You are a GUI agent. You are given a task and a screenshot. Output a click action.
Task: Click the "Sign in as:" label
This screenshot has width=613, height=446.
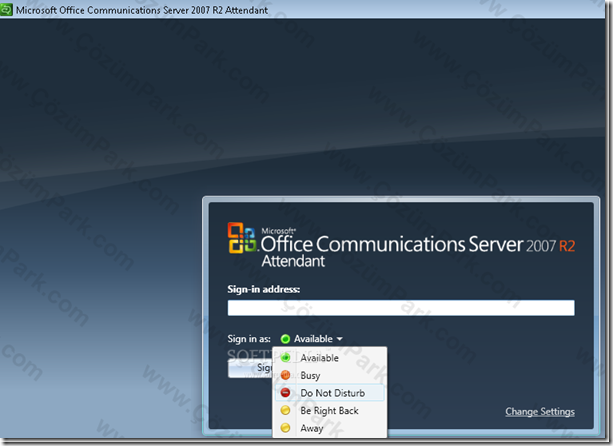point(249,339)
